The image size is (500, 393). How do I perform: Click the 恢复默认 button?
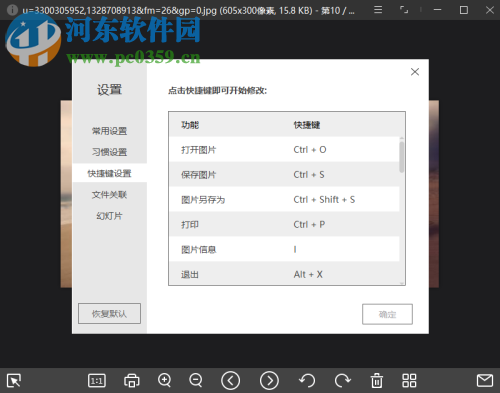pyautogui.click(x=109, y=313)
